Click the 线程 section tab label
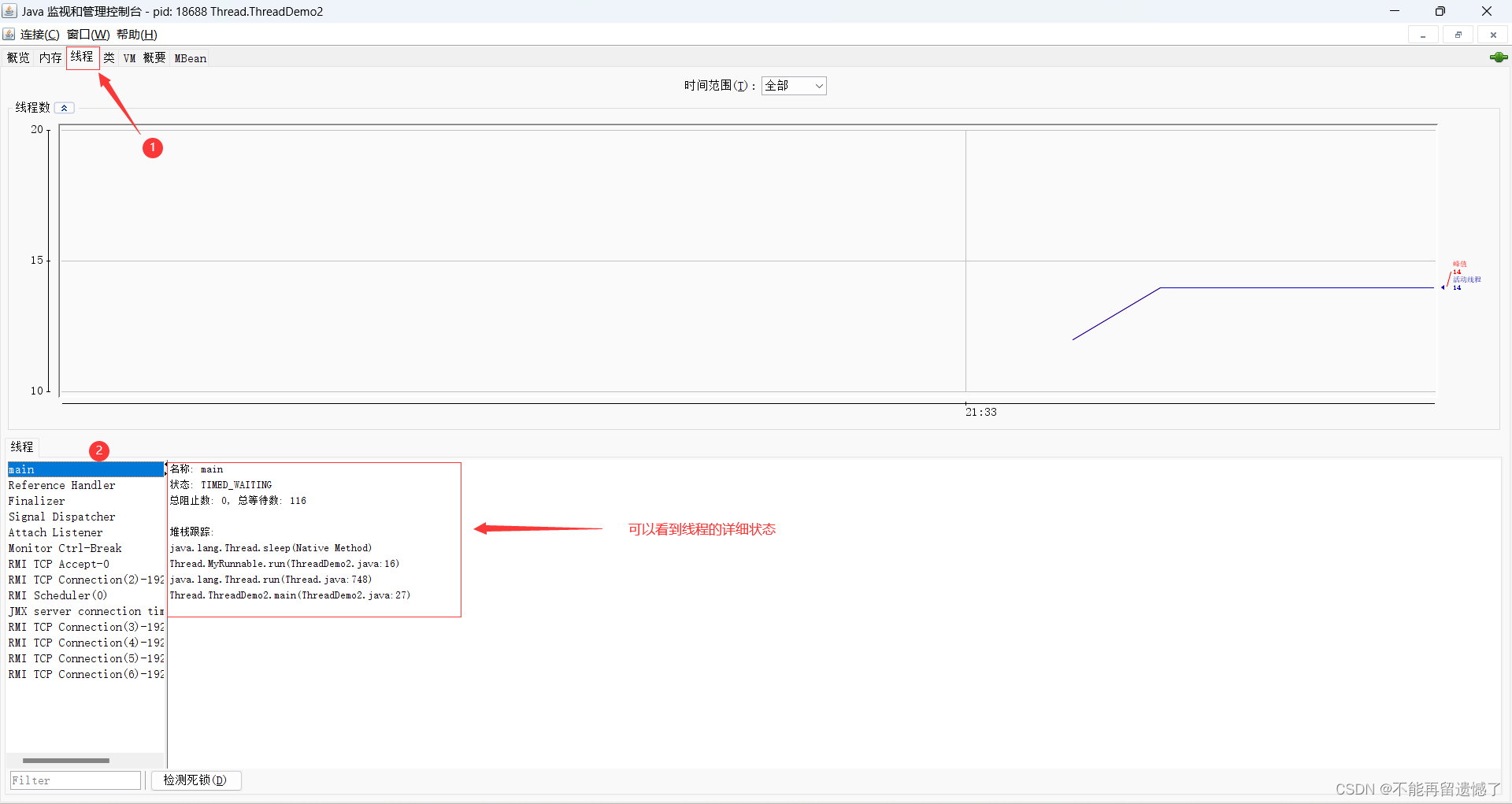The width and height of the screenshot is (1512, 804). coord(22,446)
